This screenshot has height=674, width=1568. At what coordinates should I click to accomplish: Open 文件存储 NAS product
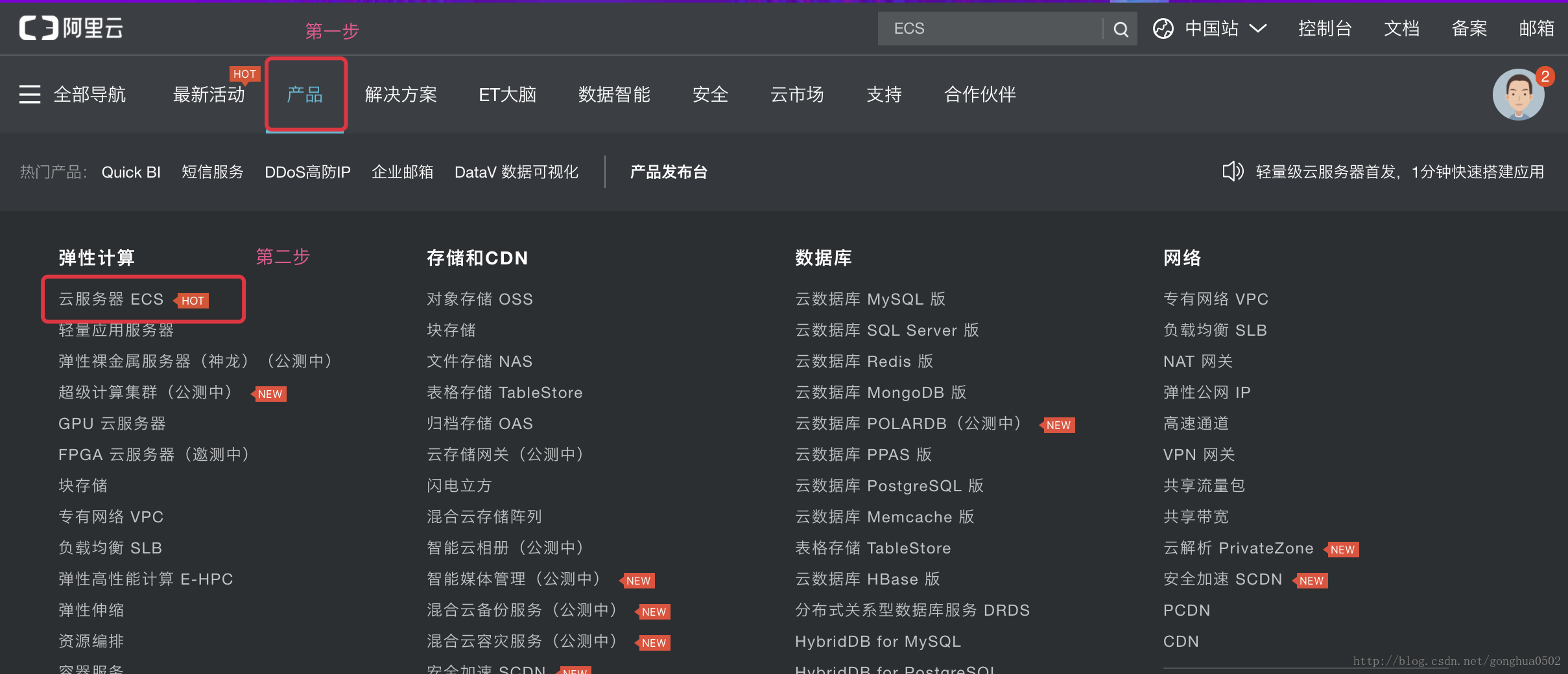[x=480, y=361]
